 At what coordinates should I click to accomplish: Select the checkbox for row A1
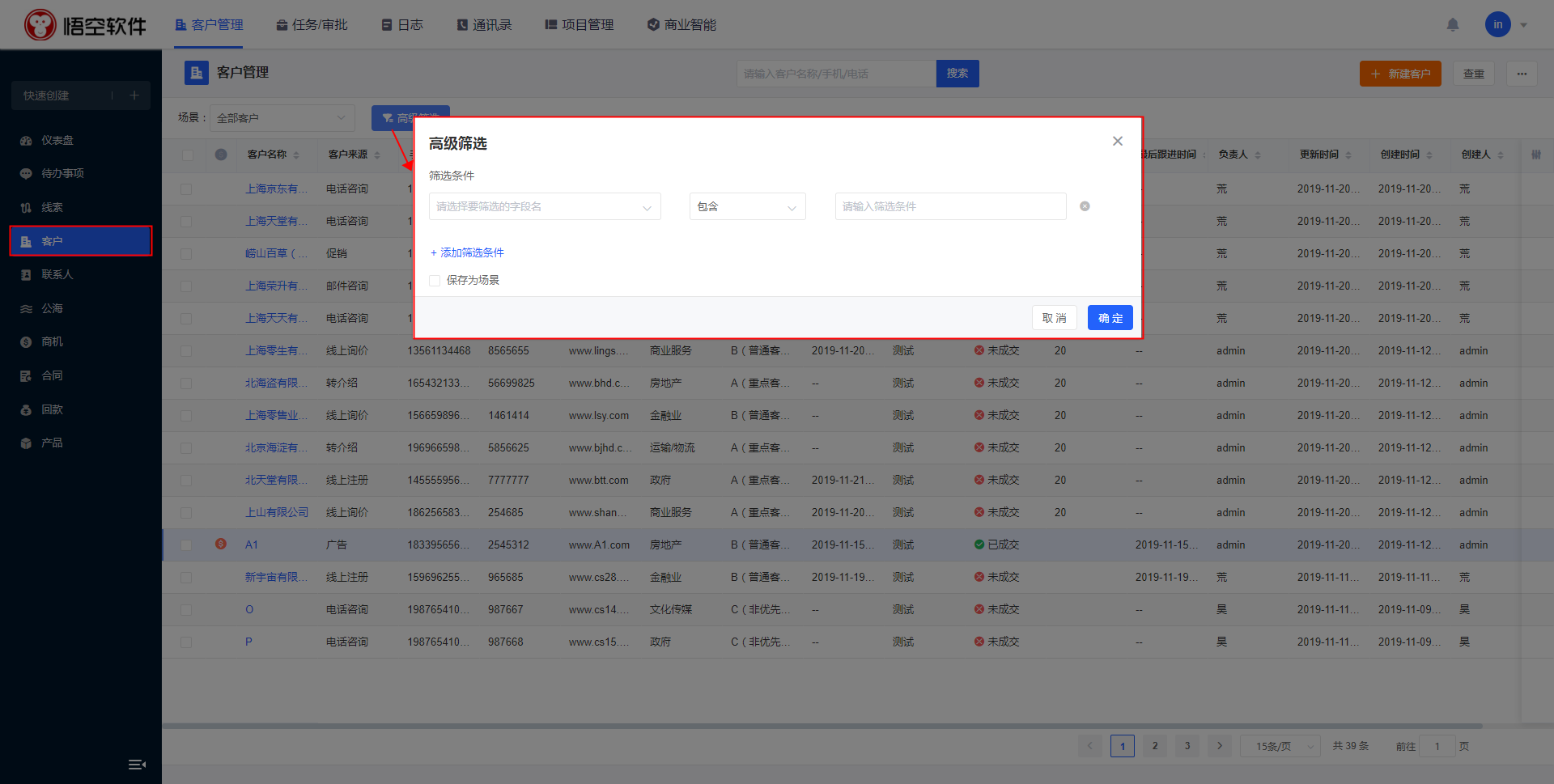[186, 545]
